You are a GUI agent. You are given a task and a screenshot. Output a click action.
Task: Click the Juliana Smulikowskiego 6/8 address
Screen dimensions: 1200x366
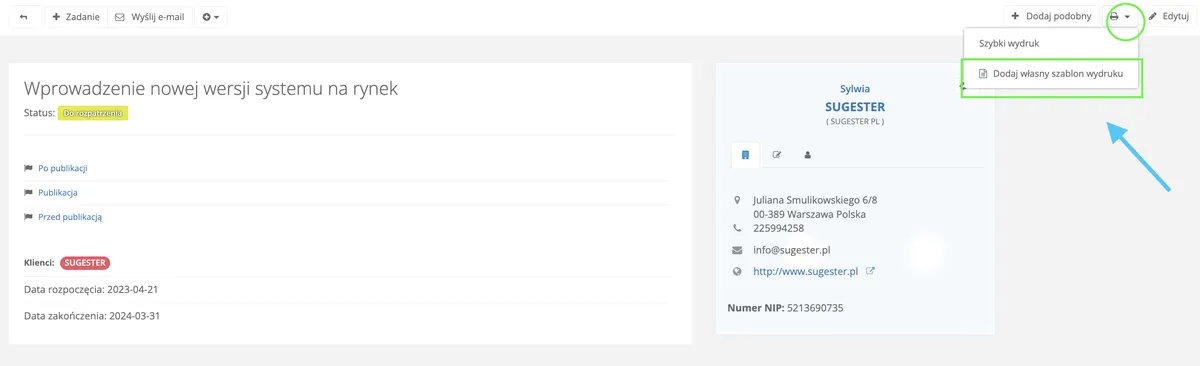pyautogui.click(x=815, y=199)
